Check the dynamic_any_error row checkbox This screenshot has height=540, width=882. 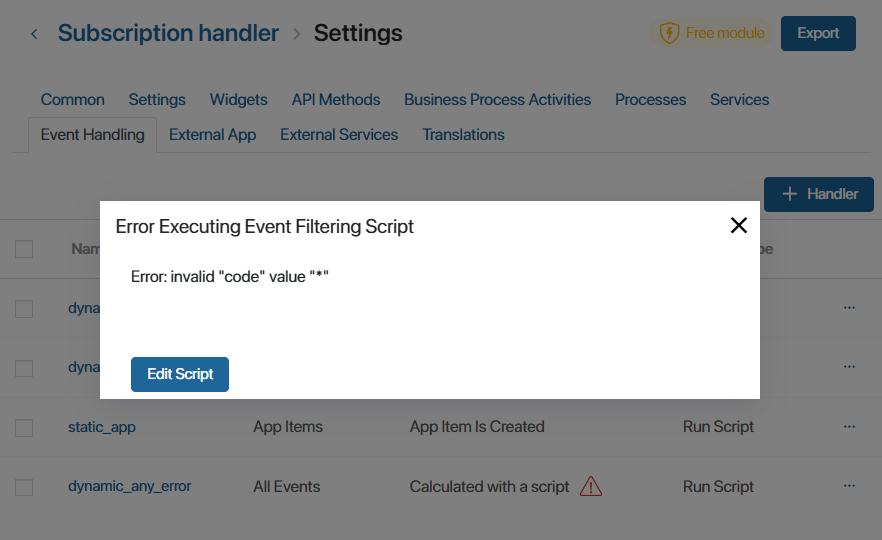click(x=24, y=487)
